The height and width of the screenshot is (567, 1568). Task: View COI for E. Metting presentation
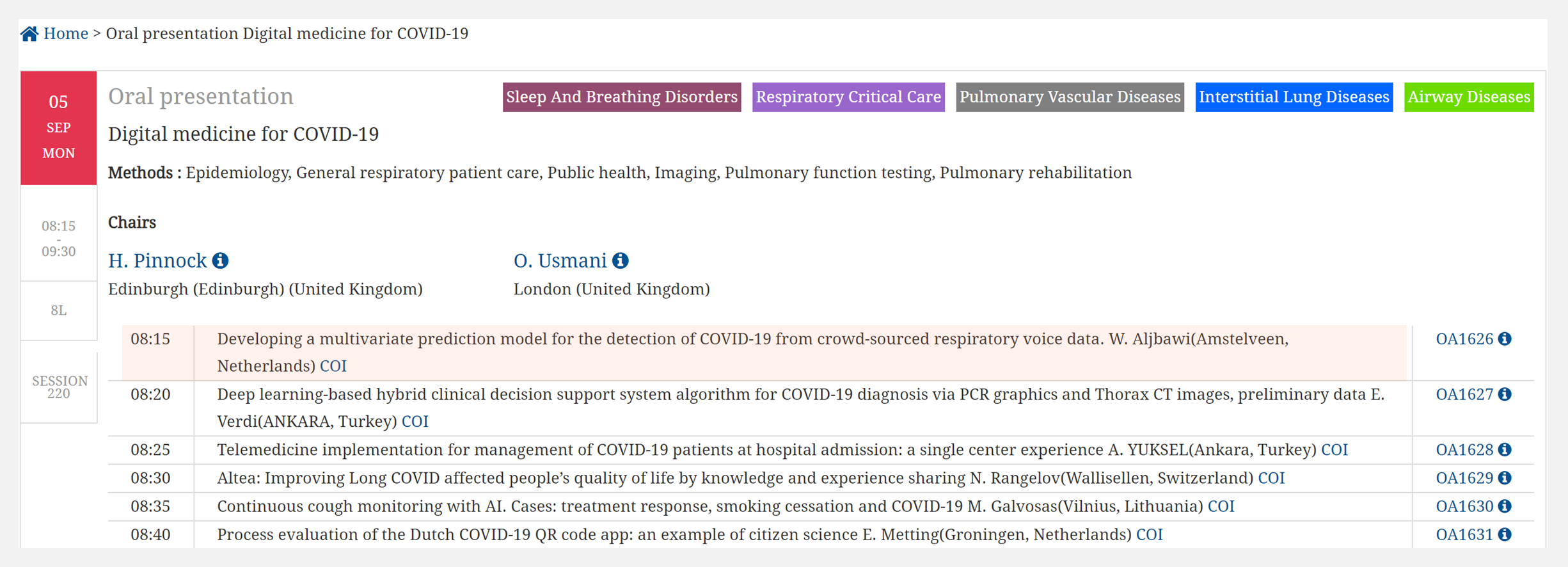click(1150, 534)
